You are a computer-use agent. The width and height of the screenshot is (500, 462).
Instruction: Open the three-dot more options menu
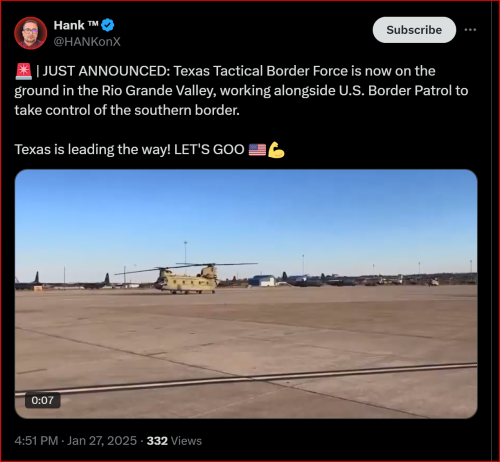pos(470,30)
